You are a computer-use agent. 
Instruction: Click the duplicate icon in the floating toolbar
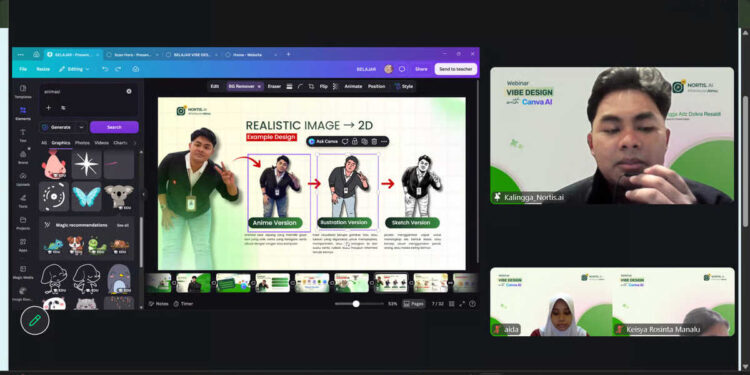(364, 142)
